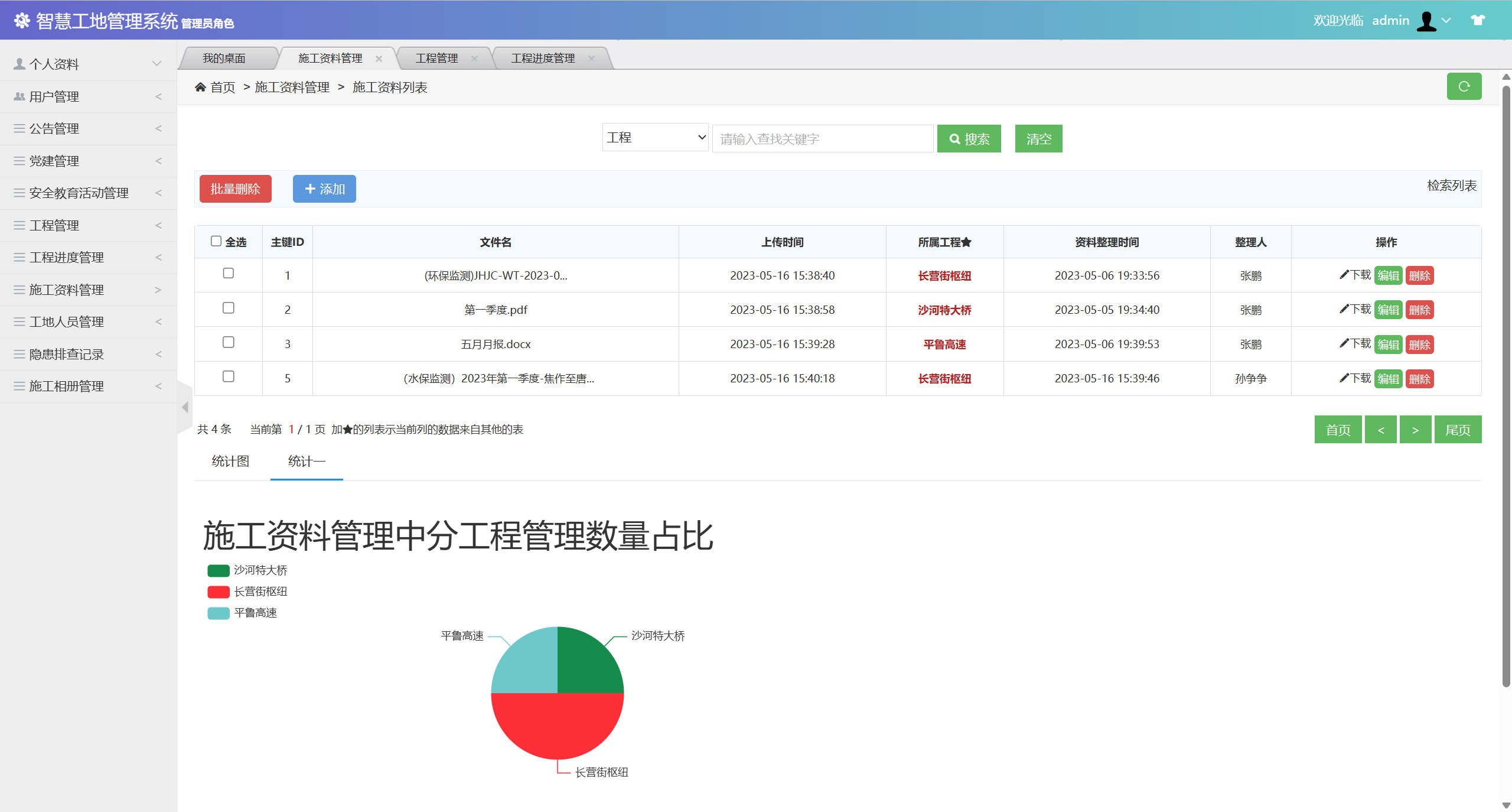Image resolution: width=1512 pixels, height=812 pixels.
Task: Check the checkbox for 五月月报.docx row
Action: tap(229, 343)
